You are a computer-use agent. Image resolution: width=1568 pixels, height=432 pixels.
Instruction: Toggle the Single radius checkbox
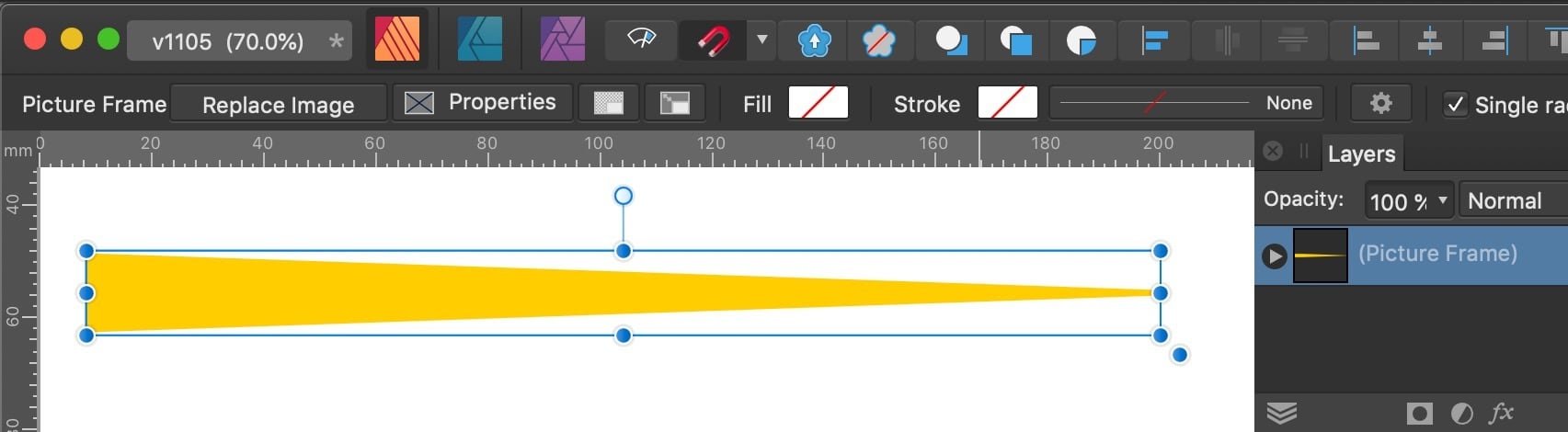pyautogui.click(x=1455, y=104)
